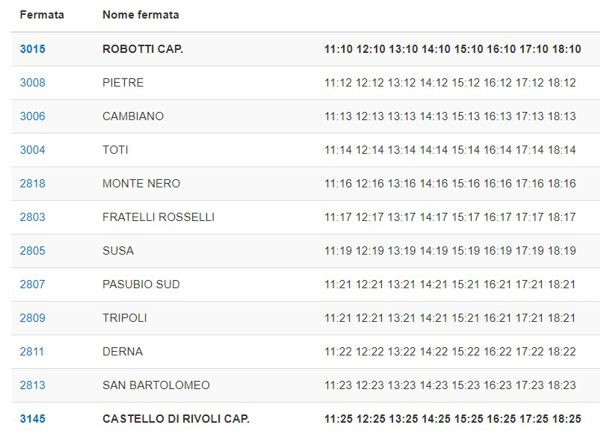Image resolution: width=600 pixels, height=443 pixels.
Task: Click the 2811 stop link
Action: [x=32, y=352]
